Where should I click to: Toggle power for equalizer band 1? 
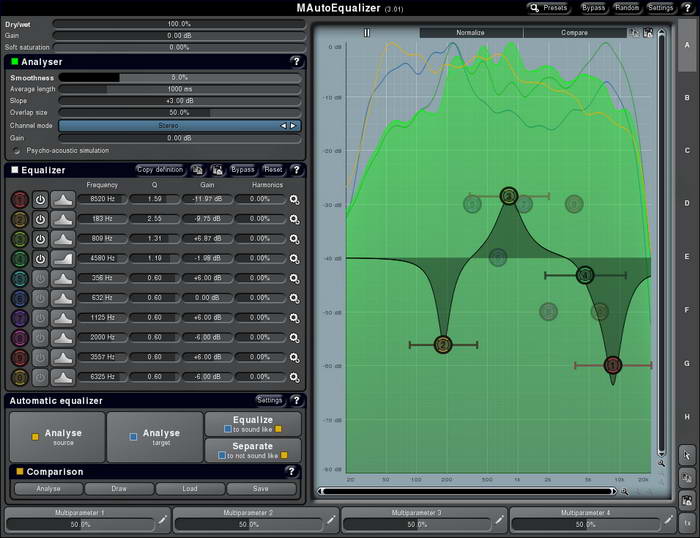pos(40,199)
